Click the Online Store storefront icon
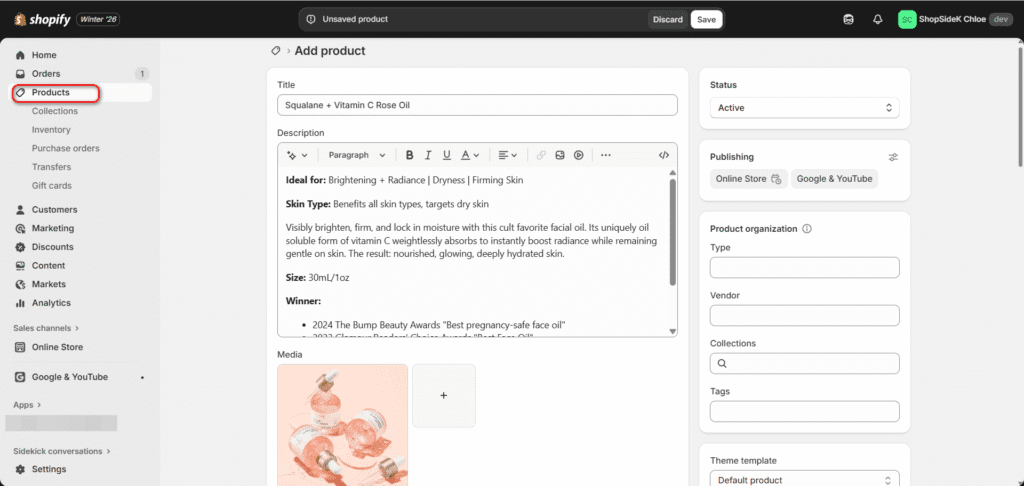1024x486 pixels. click(x=20, y=347)
